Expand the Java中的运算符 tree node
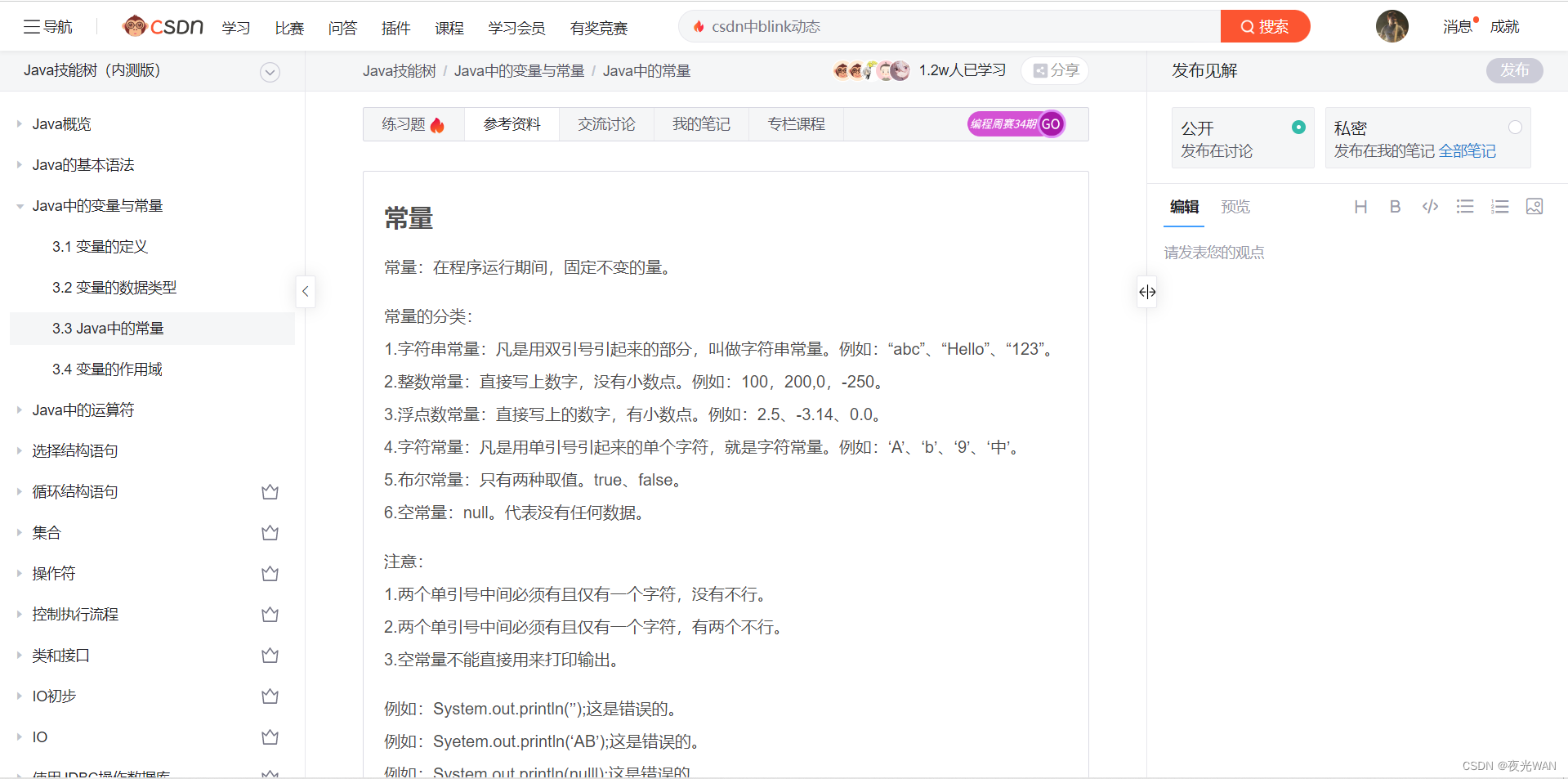Viewport: 1568px width, 779px height. click(x=19, y=410)
